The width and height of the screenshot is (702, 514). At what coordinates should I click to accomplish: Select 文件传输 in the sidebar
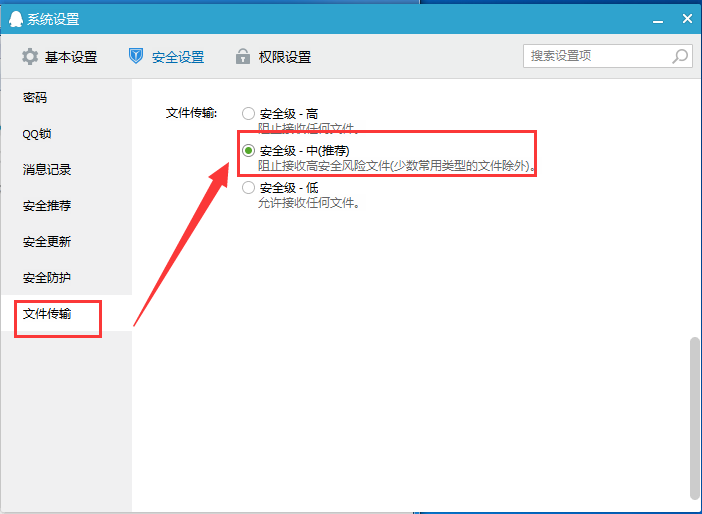(x=66, y=313)
